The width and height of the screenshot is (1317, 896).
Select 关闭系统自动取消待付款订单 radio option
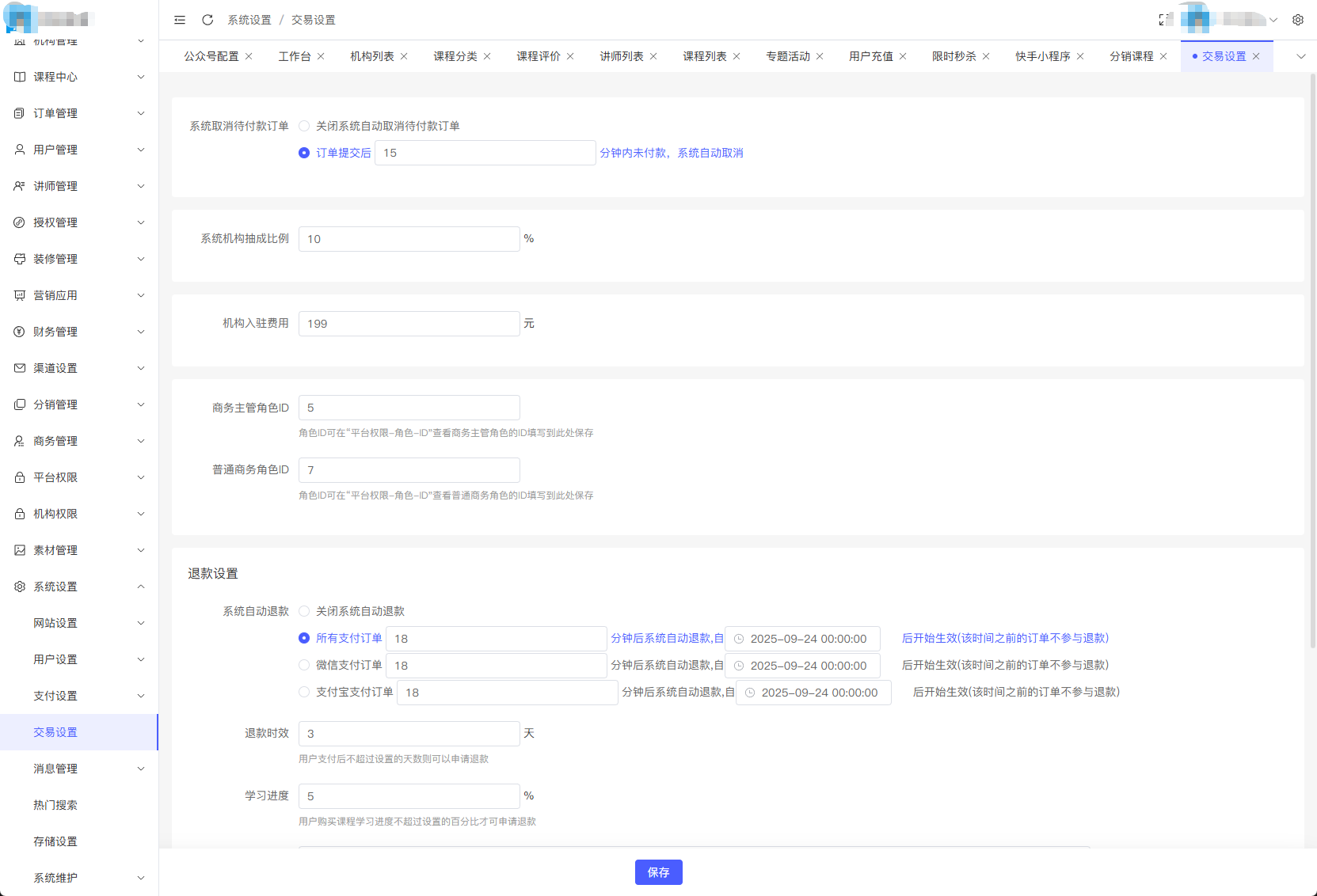click(304, 126)
